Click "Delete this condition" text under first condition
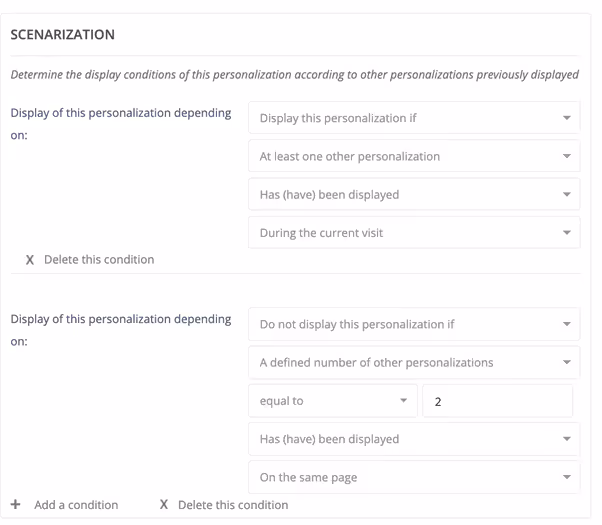602x525 pixels. [x=99, y=260]
